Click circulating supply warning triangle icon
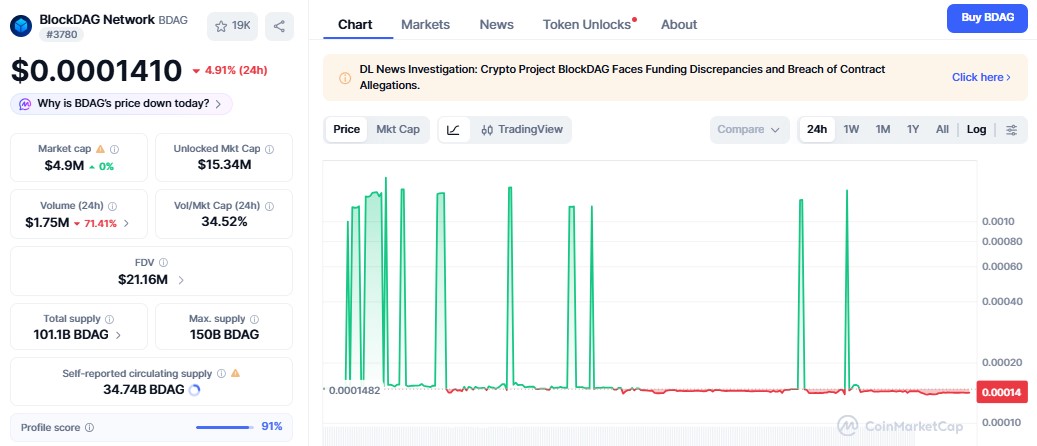 pyautogui.click(x=235, y=373)
